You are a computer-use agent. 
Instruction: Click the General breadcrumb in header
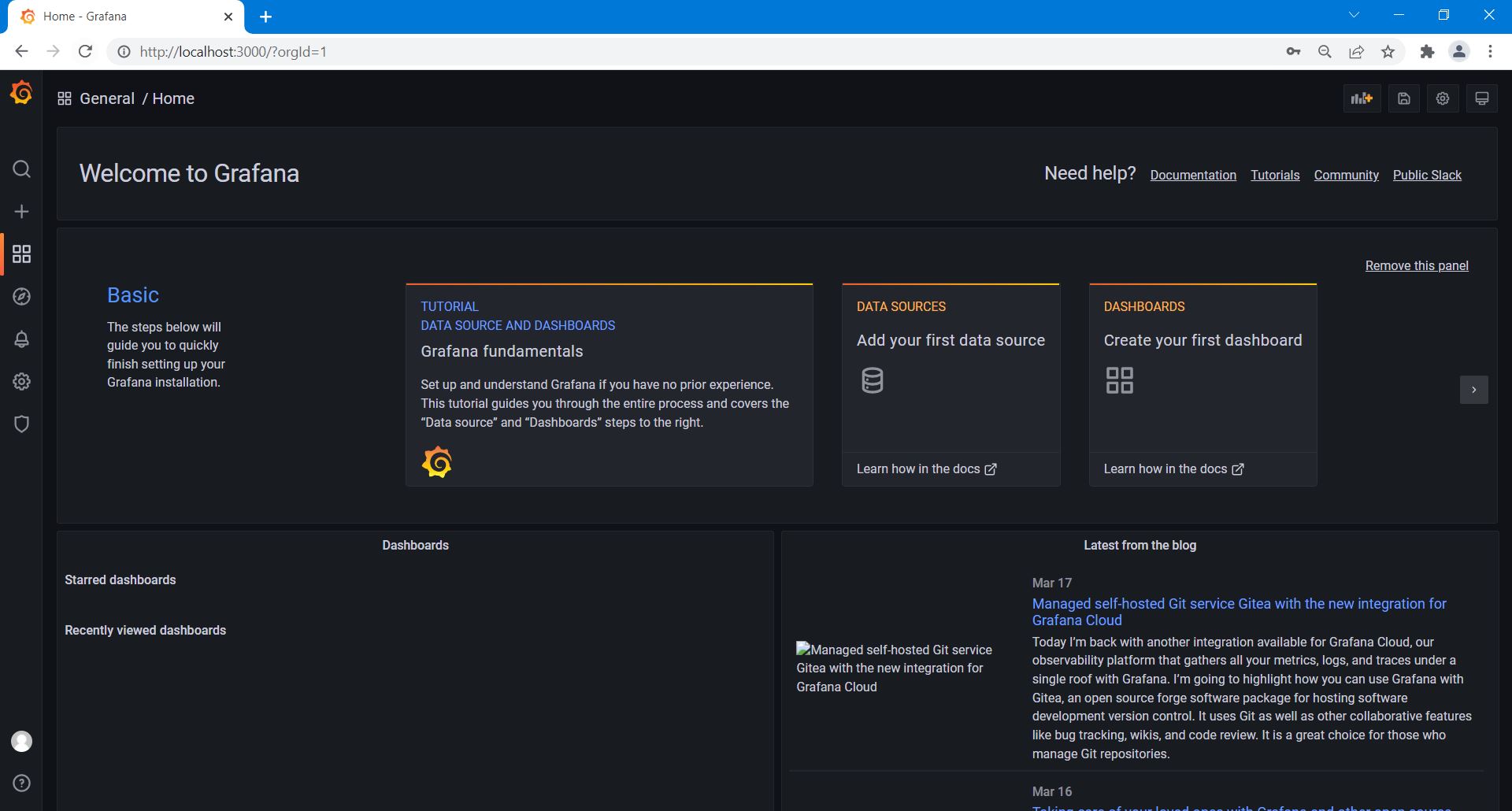[x=107, y=98]
